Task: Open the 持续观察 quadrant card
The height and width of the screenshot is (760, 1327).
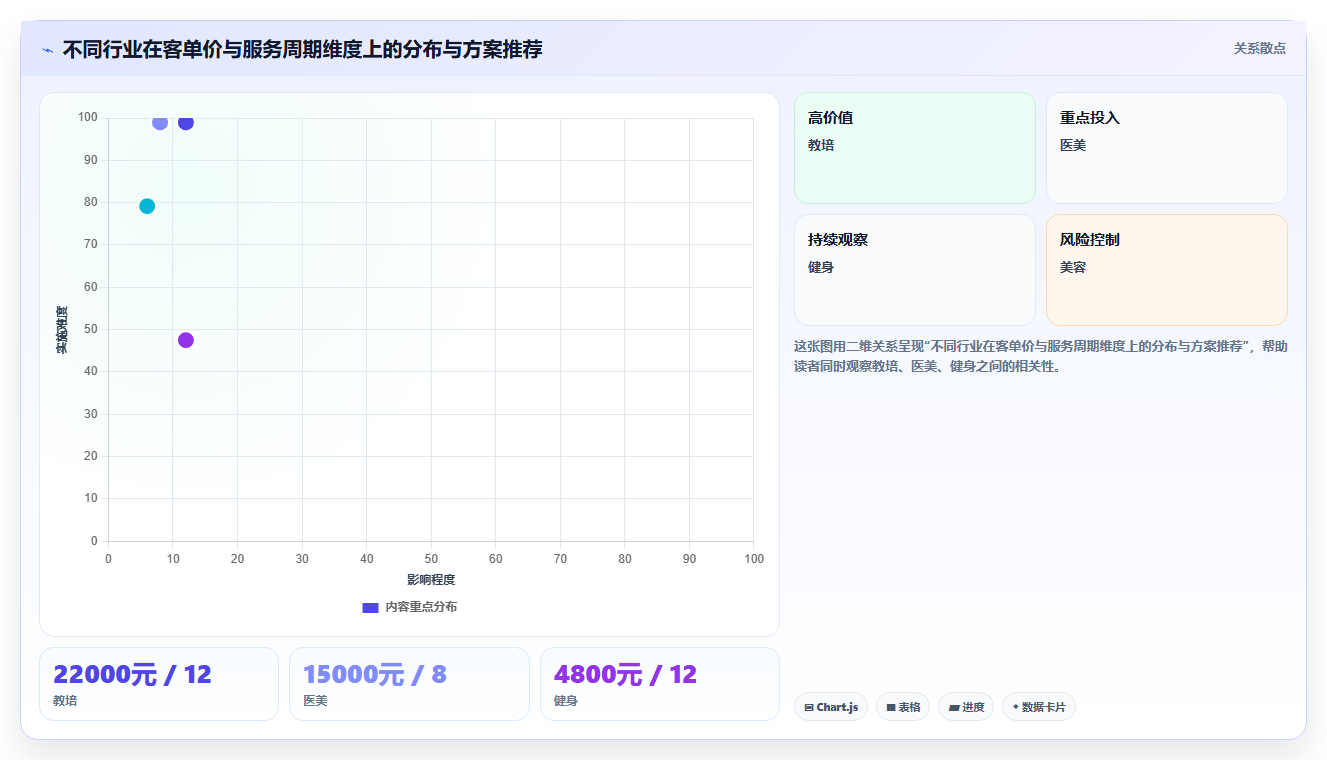Action: [914, 270]
